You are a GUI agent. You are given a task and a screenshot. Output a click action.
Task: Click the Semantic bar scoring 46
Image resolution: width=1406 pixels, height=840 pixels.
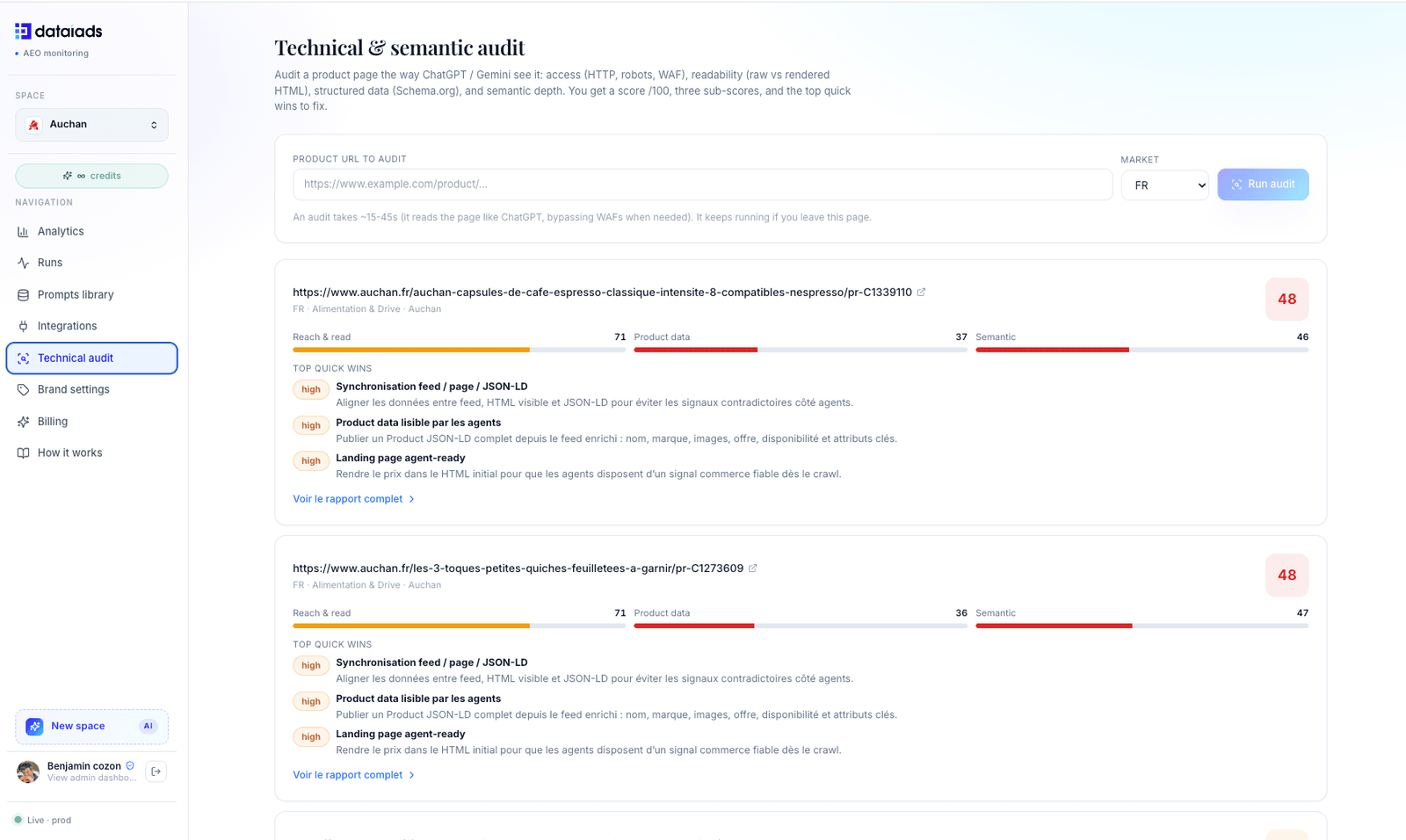coord(1141,350)
